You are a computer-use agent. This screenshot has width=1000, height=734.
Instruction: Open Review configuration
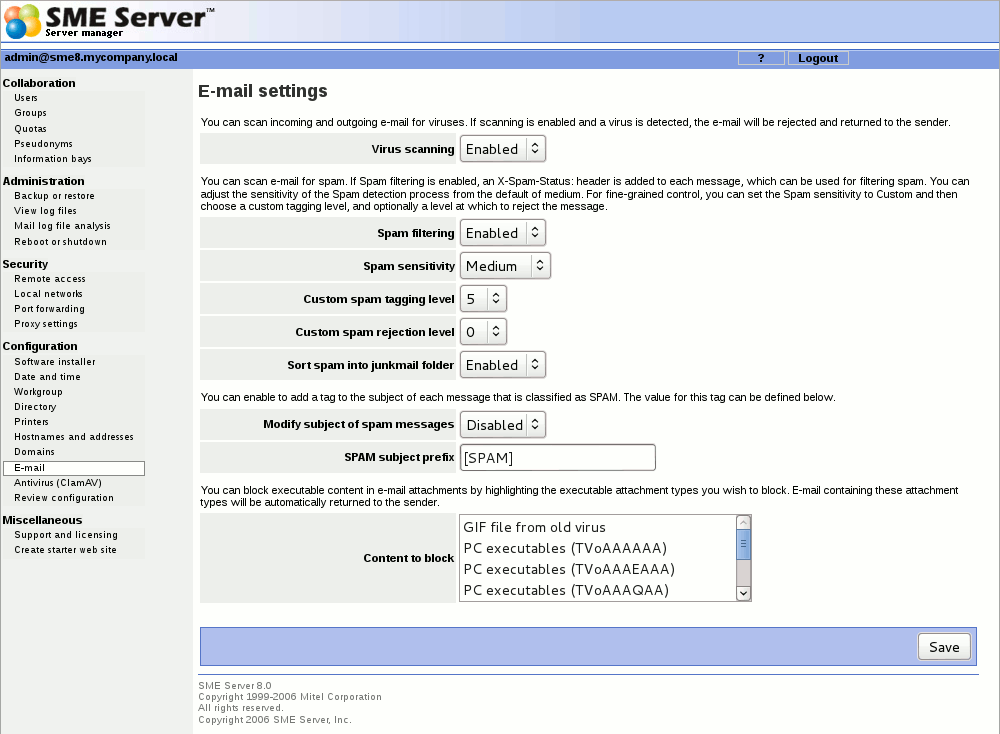(64, 498)
